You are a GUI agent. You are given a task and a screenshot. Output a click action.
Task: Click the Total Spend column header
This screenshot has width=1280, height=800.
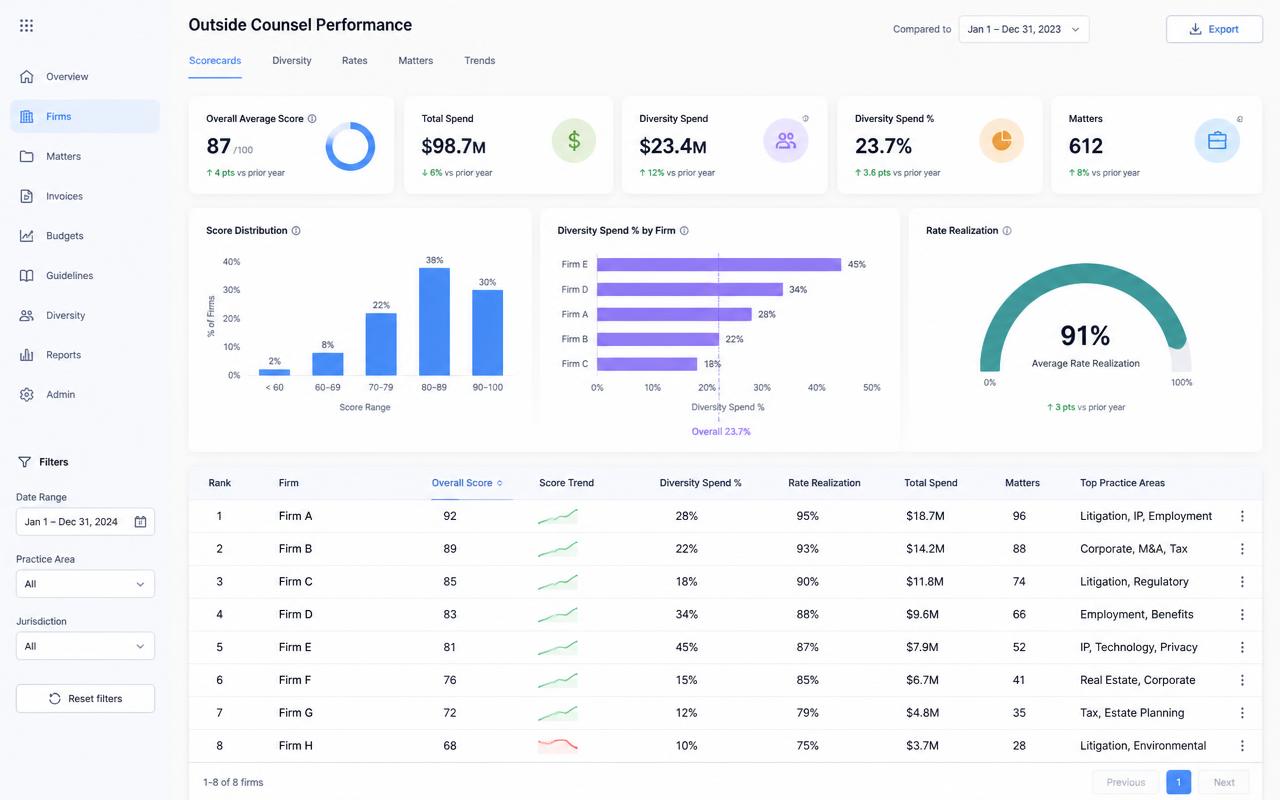pos(931,483)
